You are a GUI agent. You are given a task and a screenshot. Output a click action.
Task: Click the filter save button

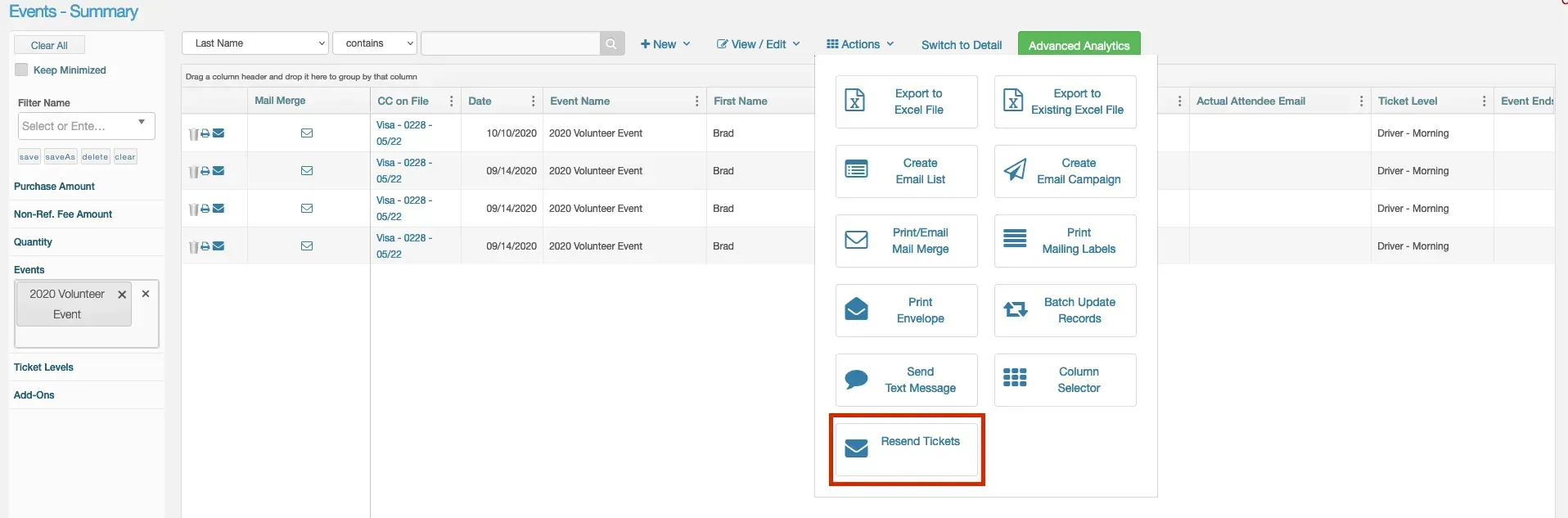29,157
